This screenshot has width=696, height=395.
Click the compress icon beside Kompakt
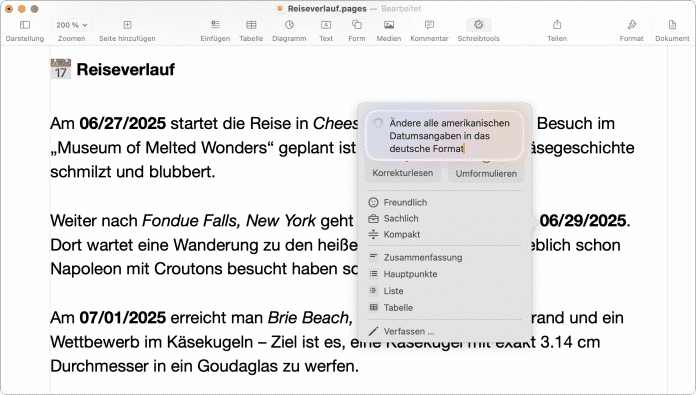click(373, 234)
